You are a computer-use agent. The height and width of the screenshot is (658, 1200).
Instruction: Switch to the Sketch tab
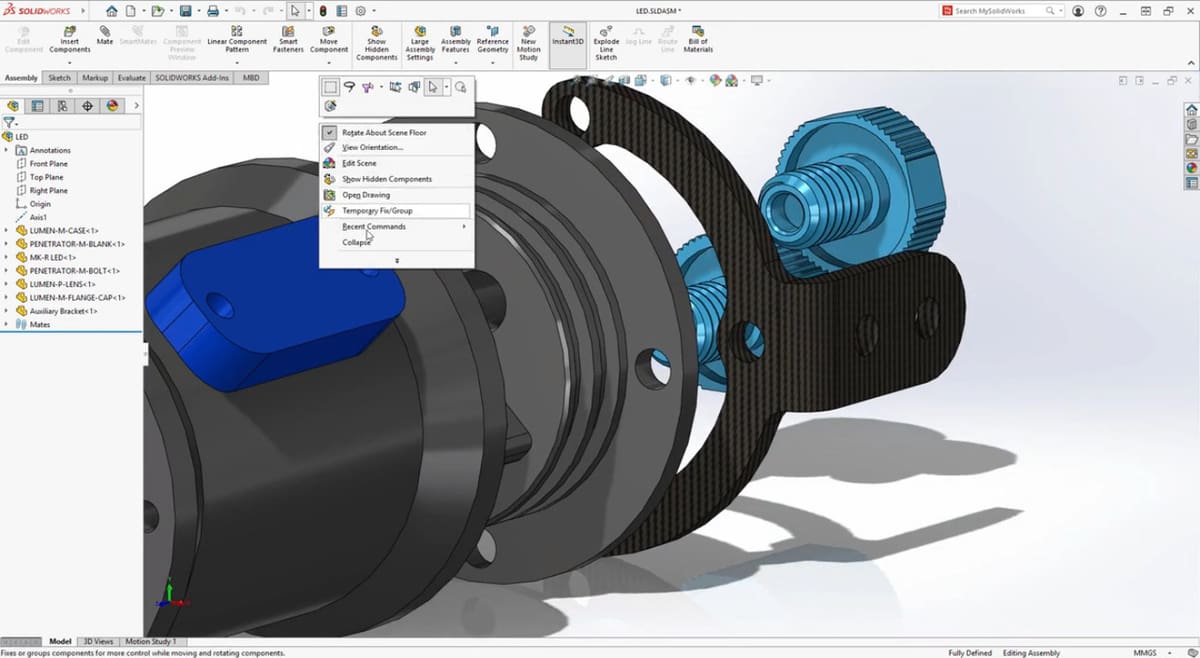[x=59, y=78]
